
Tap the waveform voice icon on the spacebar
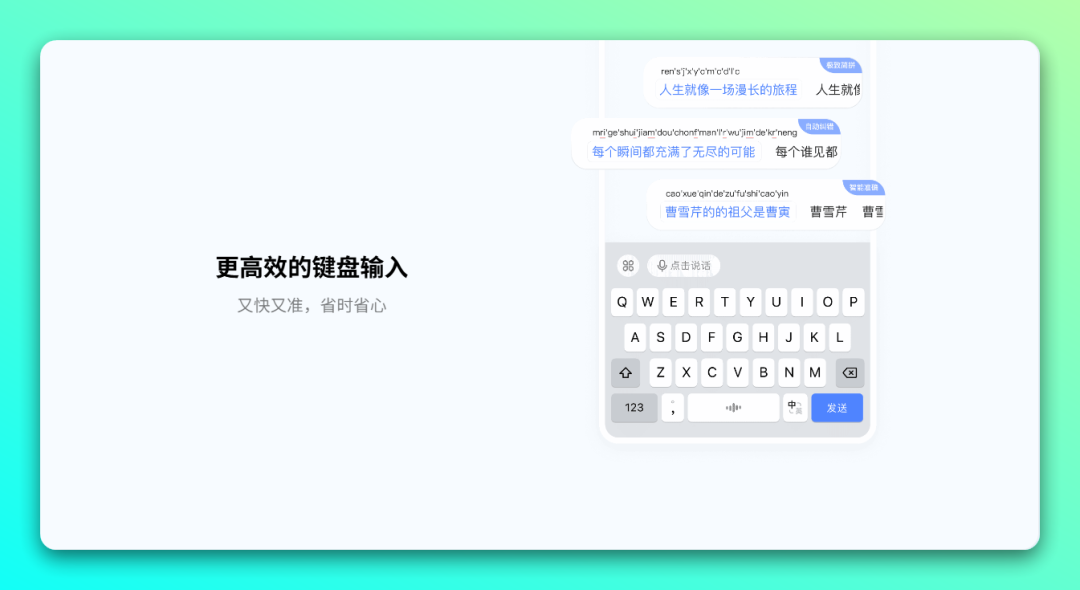733,407
